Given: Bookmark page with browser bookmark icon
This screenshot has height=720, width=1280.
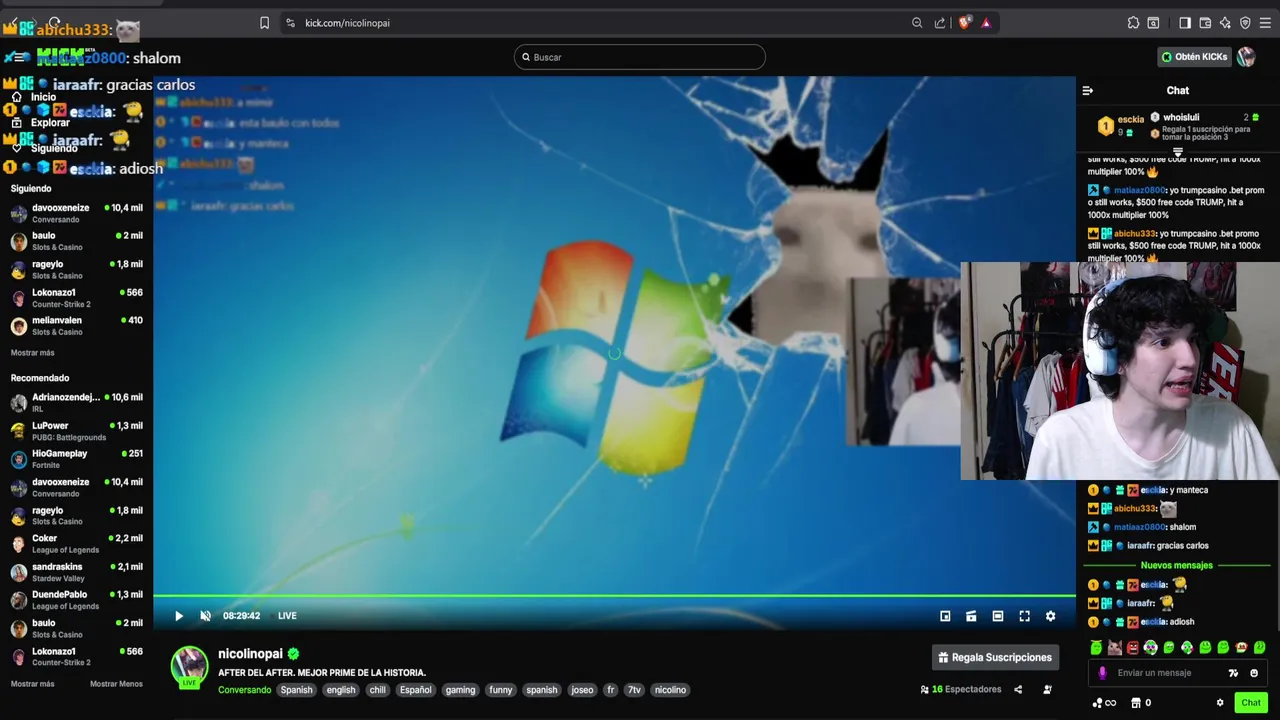Looking at the screenshot, I should click(x=264, y=23).
